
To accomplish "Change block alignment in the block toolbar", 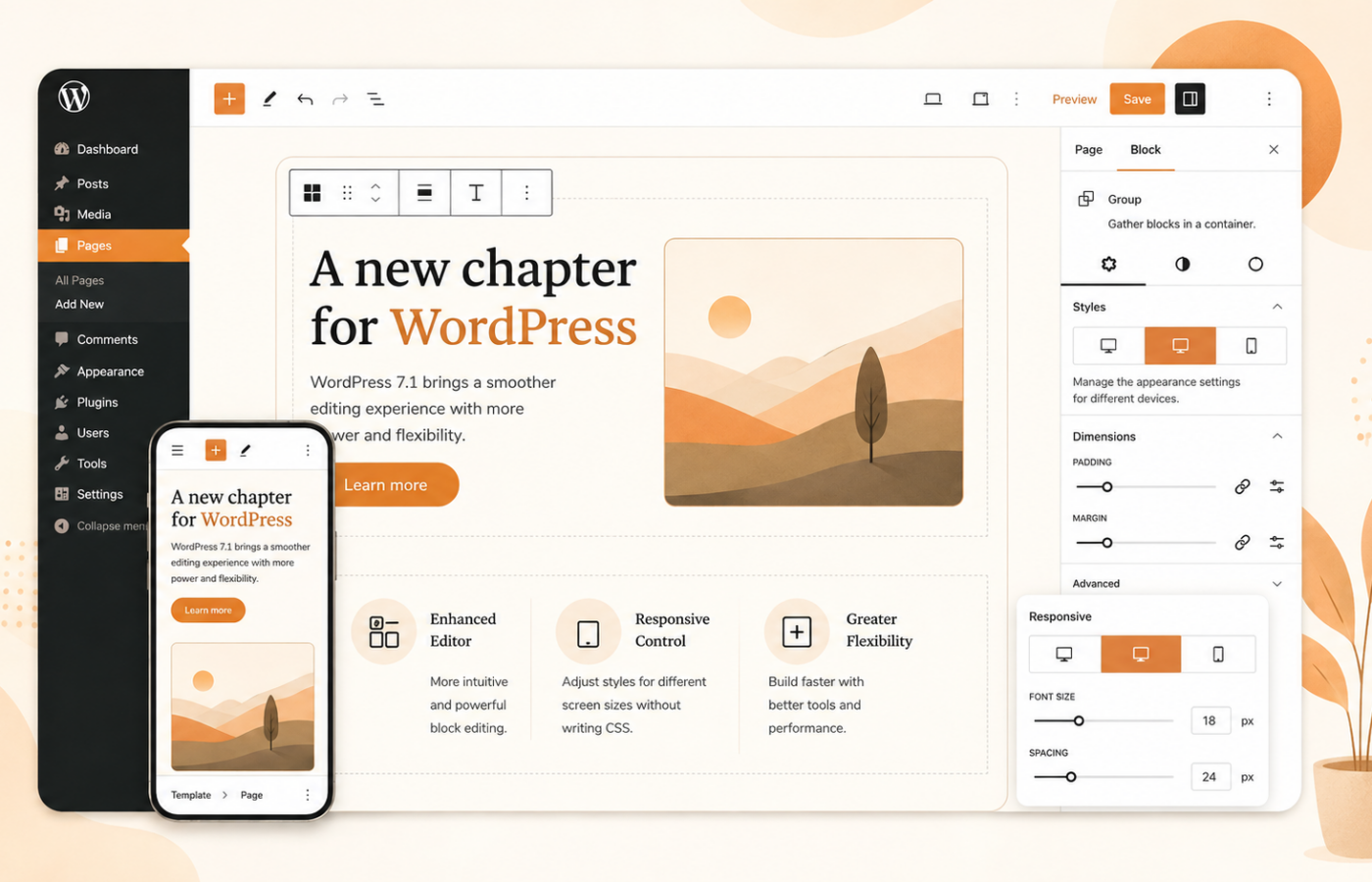I will coord(424,193).
